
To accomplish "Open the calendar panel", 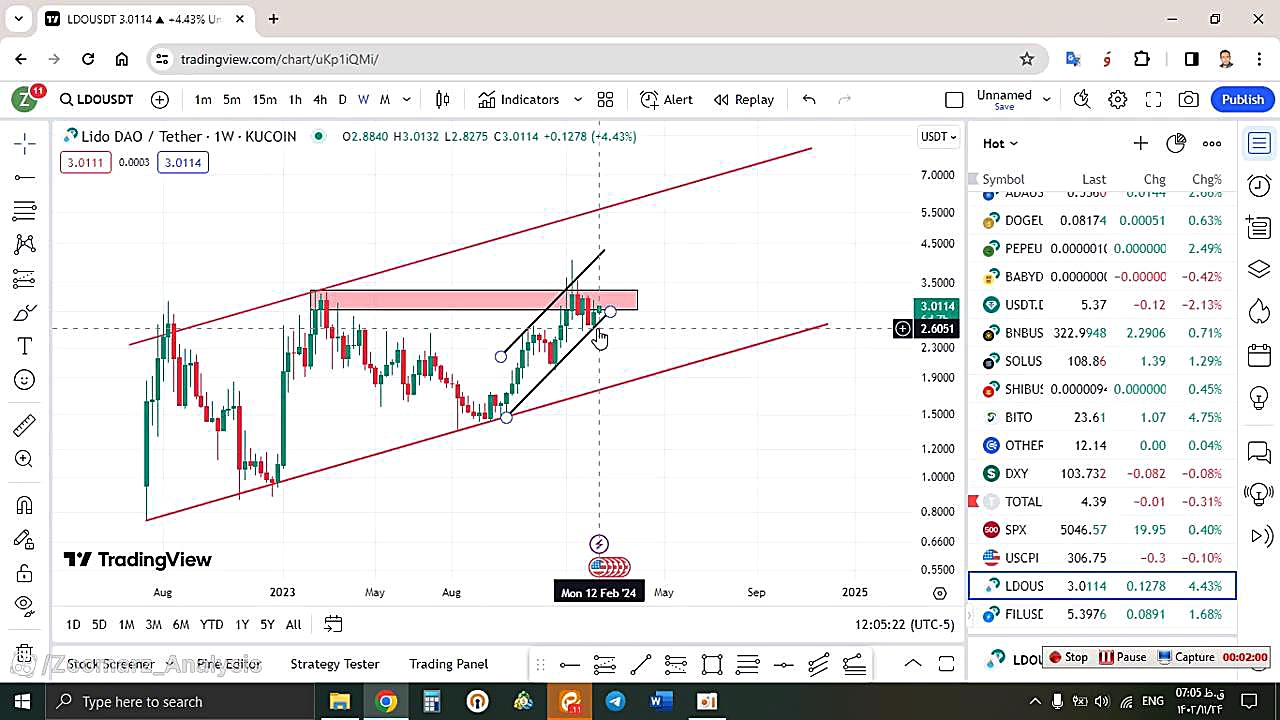I will click(1259, 355).
